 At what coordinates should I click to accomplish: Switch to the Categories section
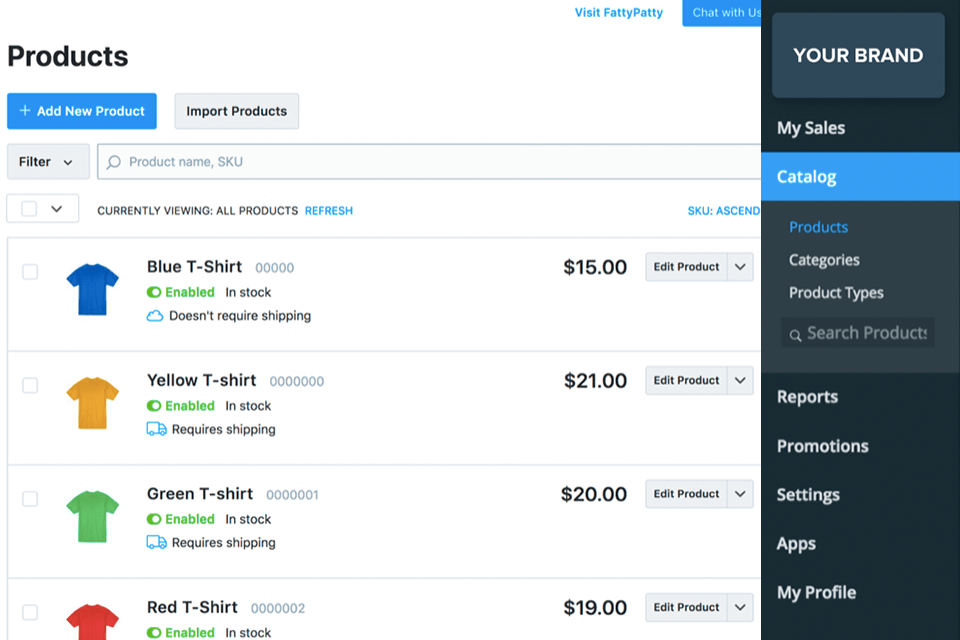(x=823, y=260)
